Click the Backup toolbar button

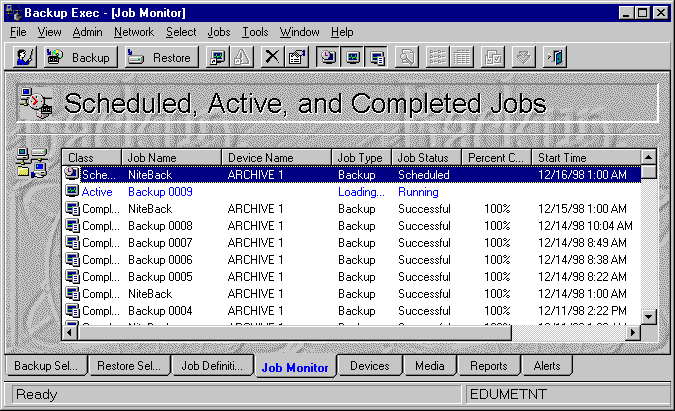81,57
